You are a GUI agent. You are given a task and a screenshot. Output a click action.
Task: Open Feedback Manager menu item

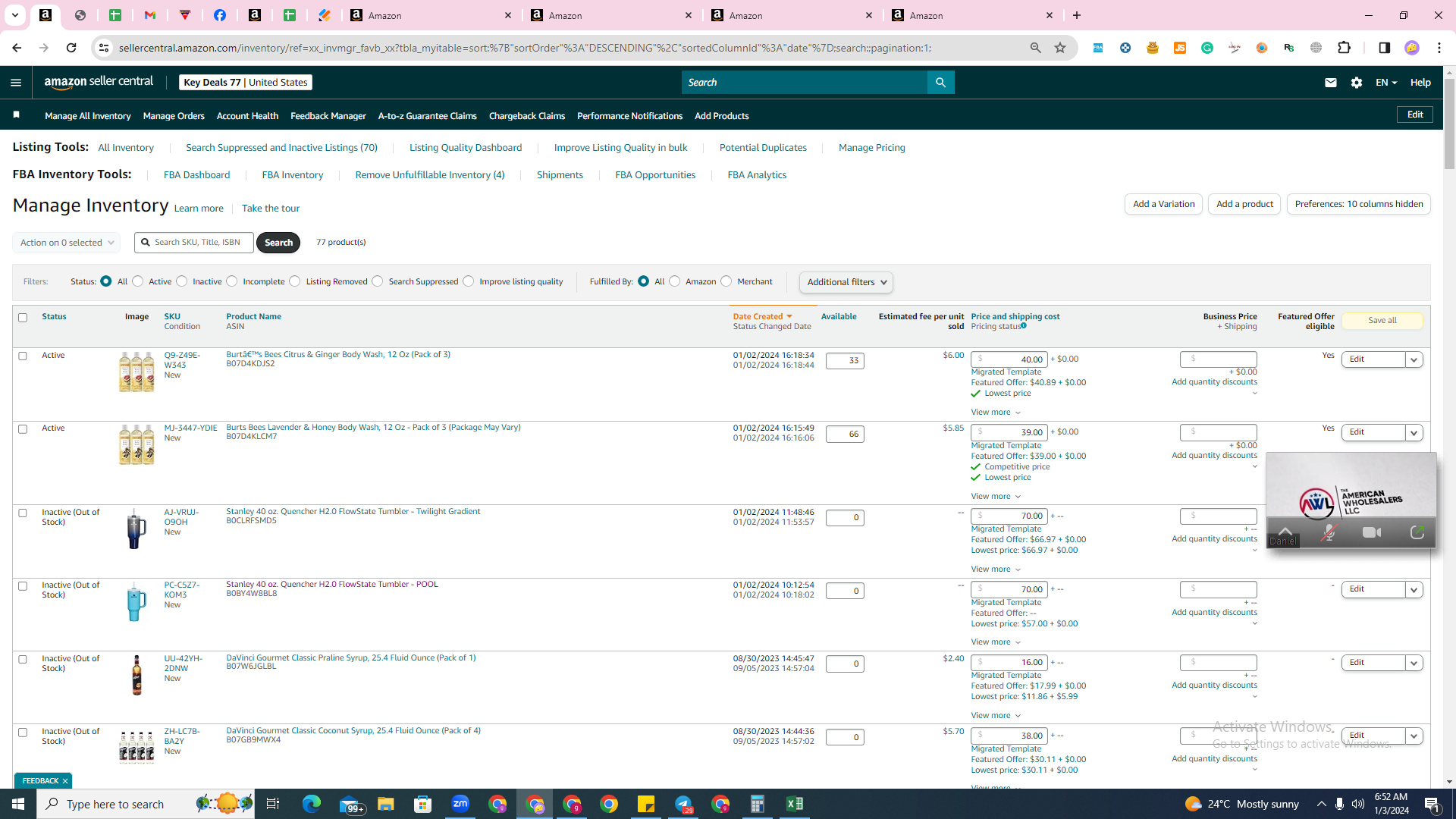click(x=328, y=116)
